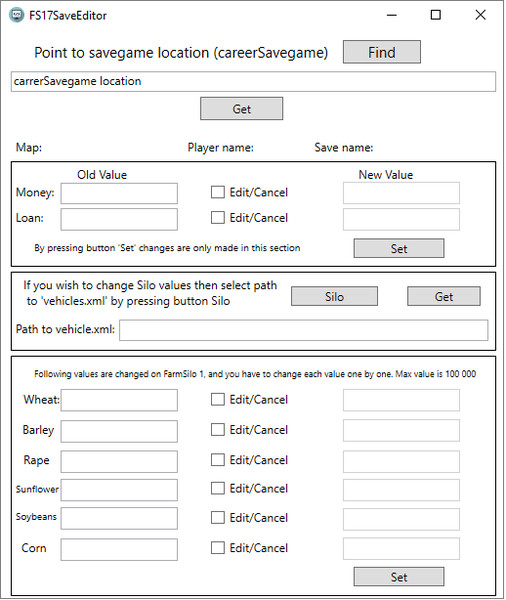Maximize the FS17SaveEditor window

click(436, 15)
